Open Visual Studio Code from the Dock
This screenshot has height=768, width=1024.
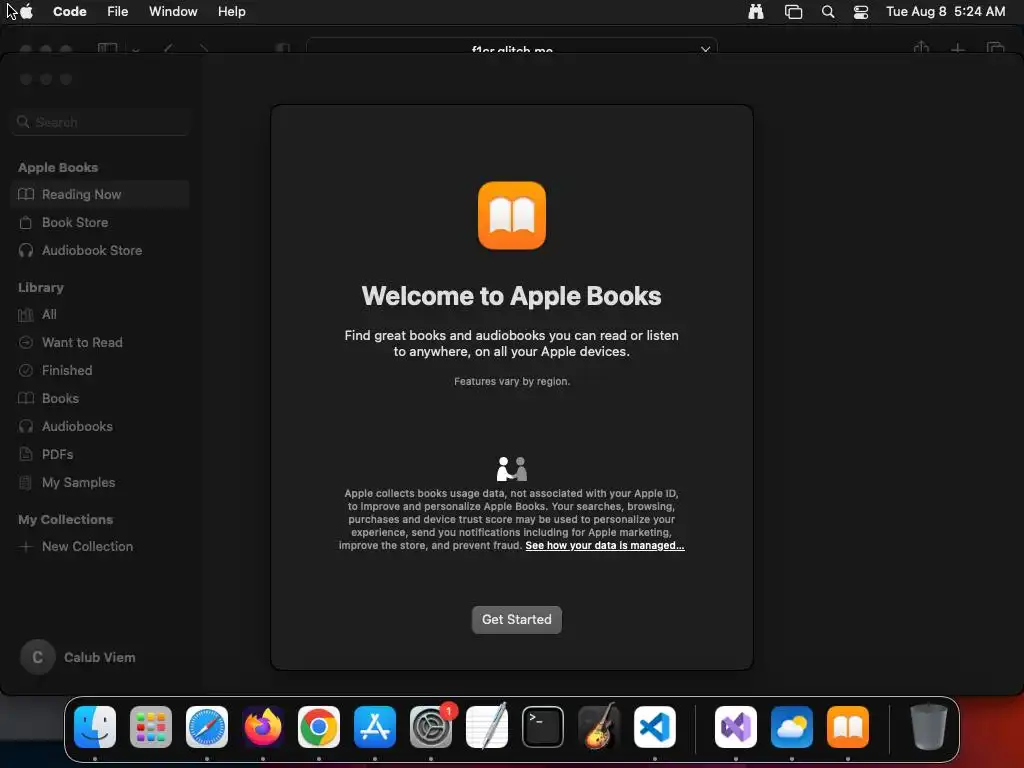point(655,727)
